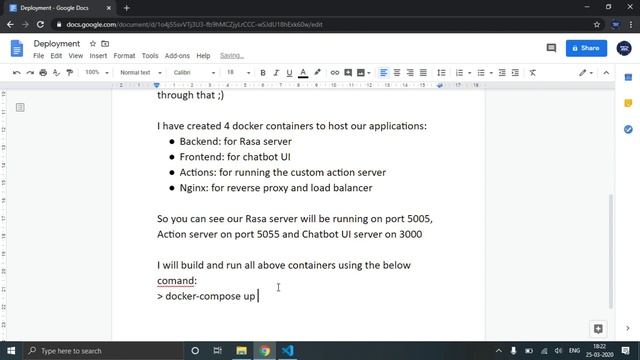640x360 pixels.
Task: Reload the page in Chrome
Action: [x=40, y=24]
